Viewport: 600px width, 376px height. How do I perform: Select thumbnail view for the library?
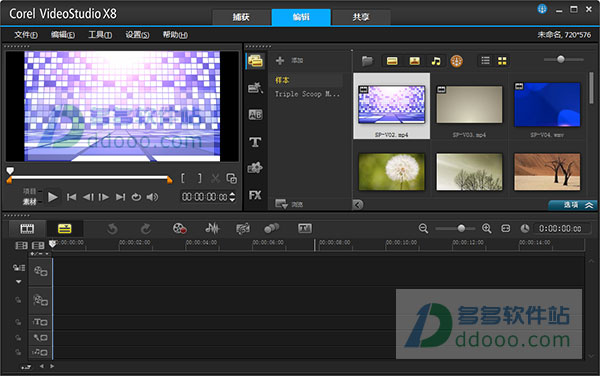pyautogui.click(x=502, y=60)
